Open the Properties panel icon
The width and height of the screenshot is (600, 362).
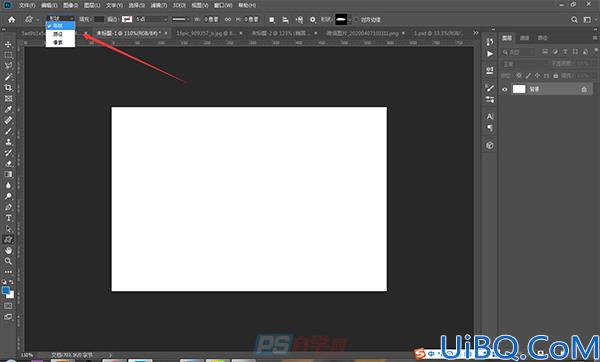tap(490, 70)
